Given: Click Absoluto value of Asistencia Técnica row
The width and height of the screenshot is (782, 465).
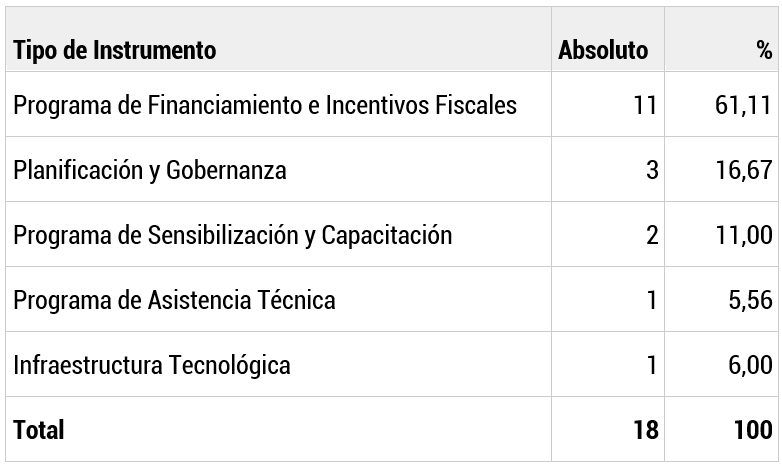Looking at the screenshot, I should pyautogui.click(x=652, y=300).
